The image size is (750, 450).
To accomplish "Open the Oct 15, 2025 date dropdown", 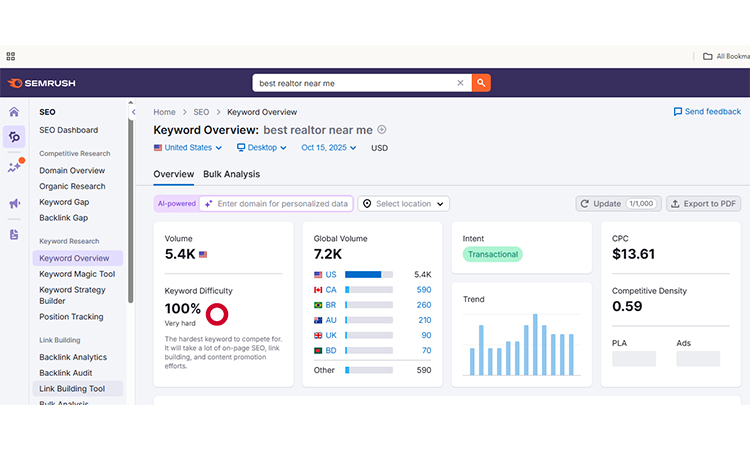I will click(331, 148).
